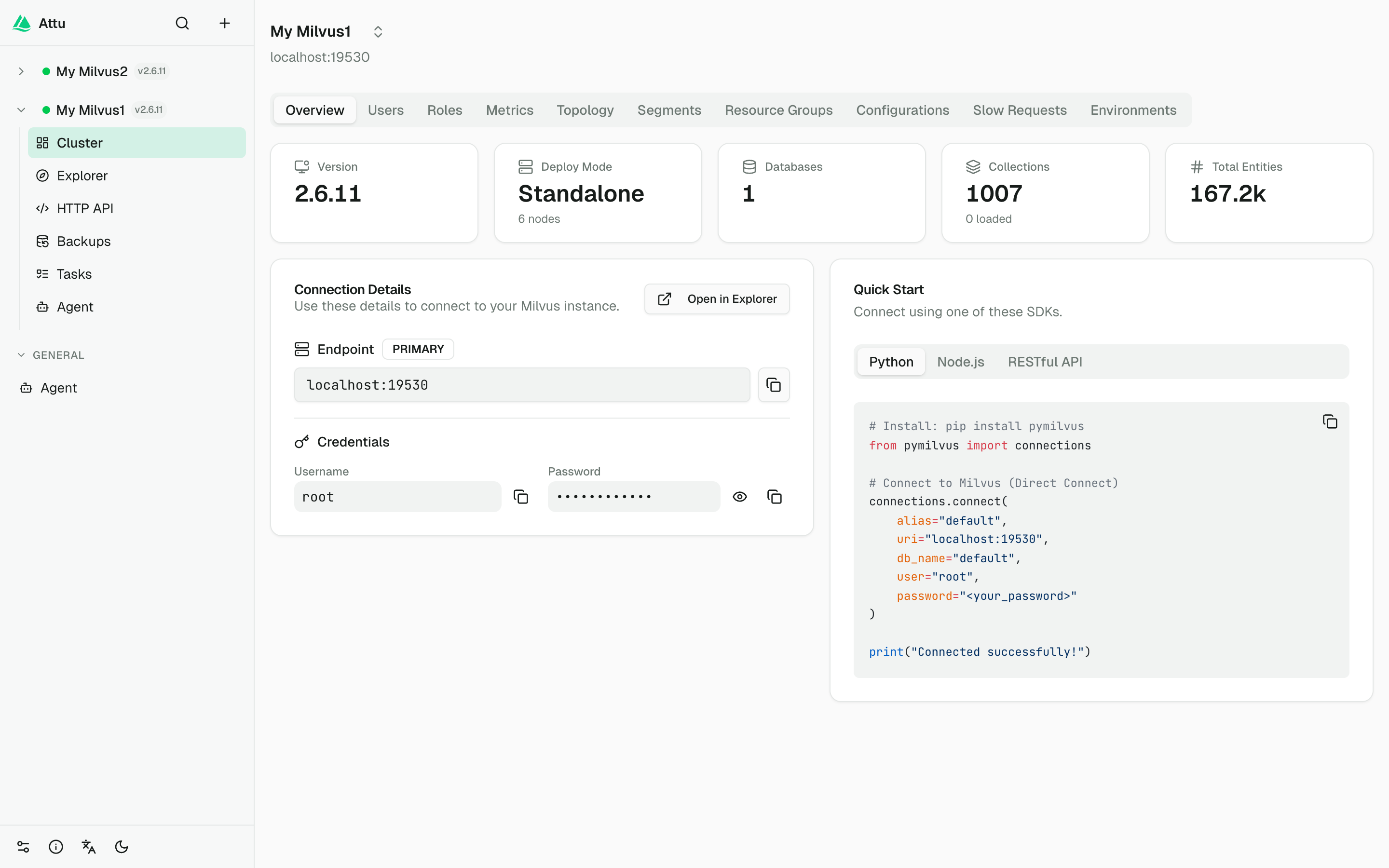Click the Version card monitor icon
This screenshot has height=868, width=1389.
(302, 166)
